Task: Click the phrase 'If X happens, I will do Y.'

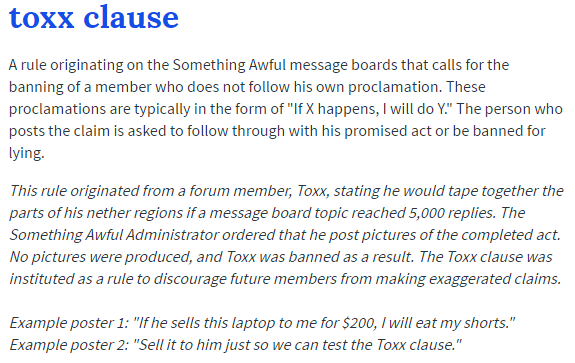Action: click(370, 109)
